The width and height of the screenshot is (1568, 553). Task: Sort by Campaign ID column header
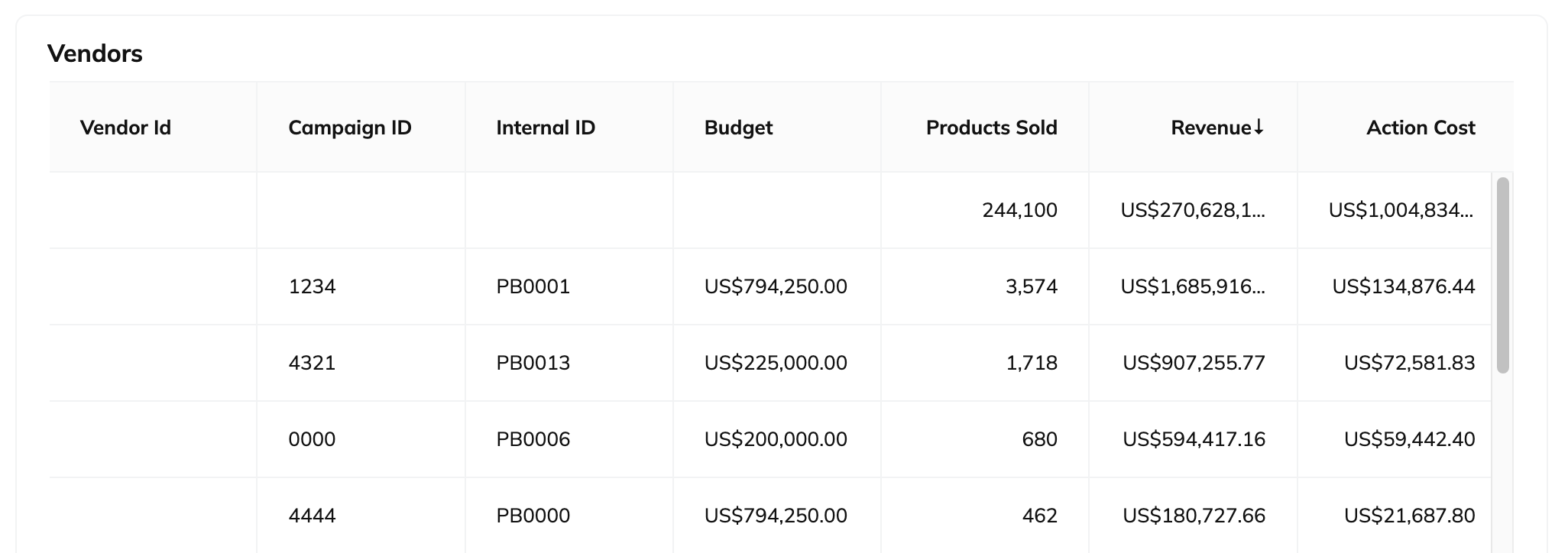349,128
